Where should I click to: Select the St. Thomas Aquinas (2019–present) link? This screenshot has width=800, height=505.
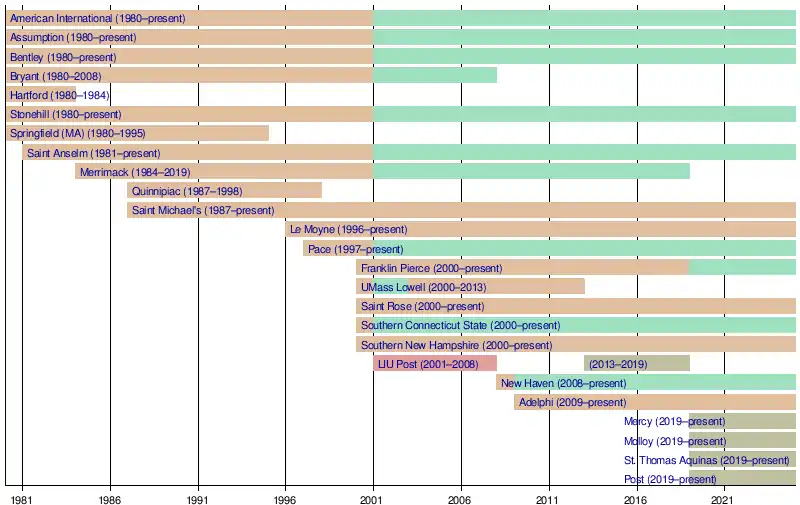706,460
